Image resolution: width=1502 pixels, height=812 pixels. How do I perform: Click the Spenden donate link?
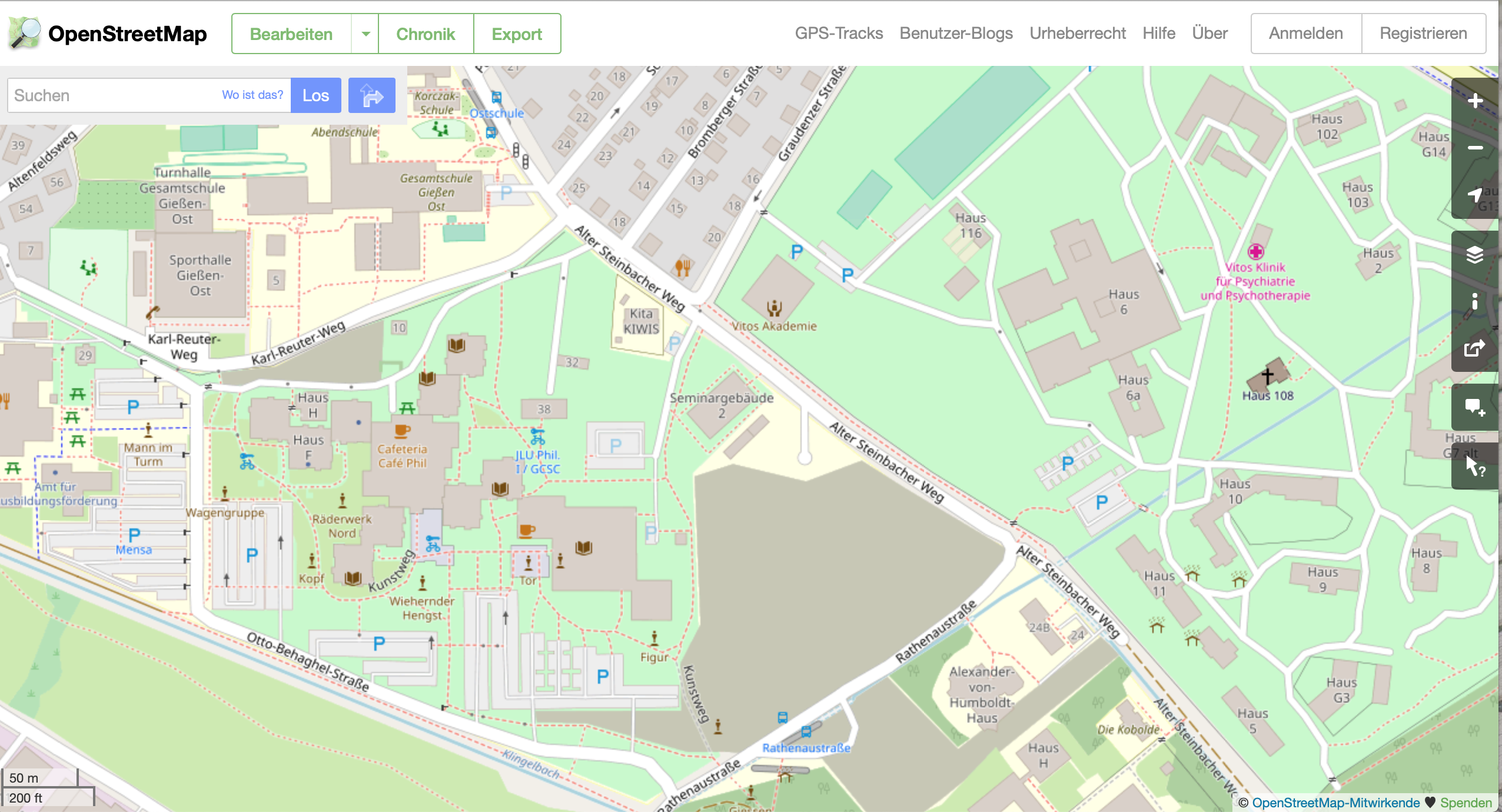[x=1466, y=803]
